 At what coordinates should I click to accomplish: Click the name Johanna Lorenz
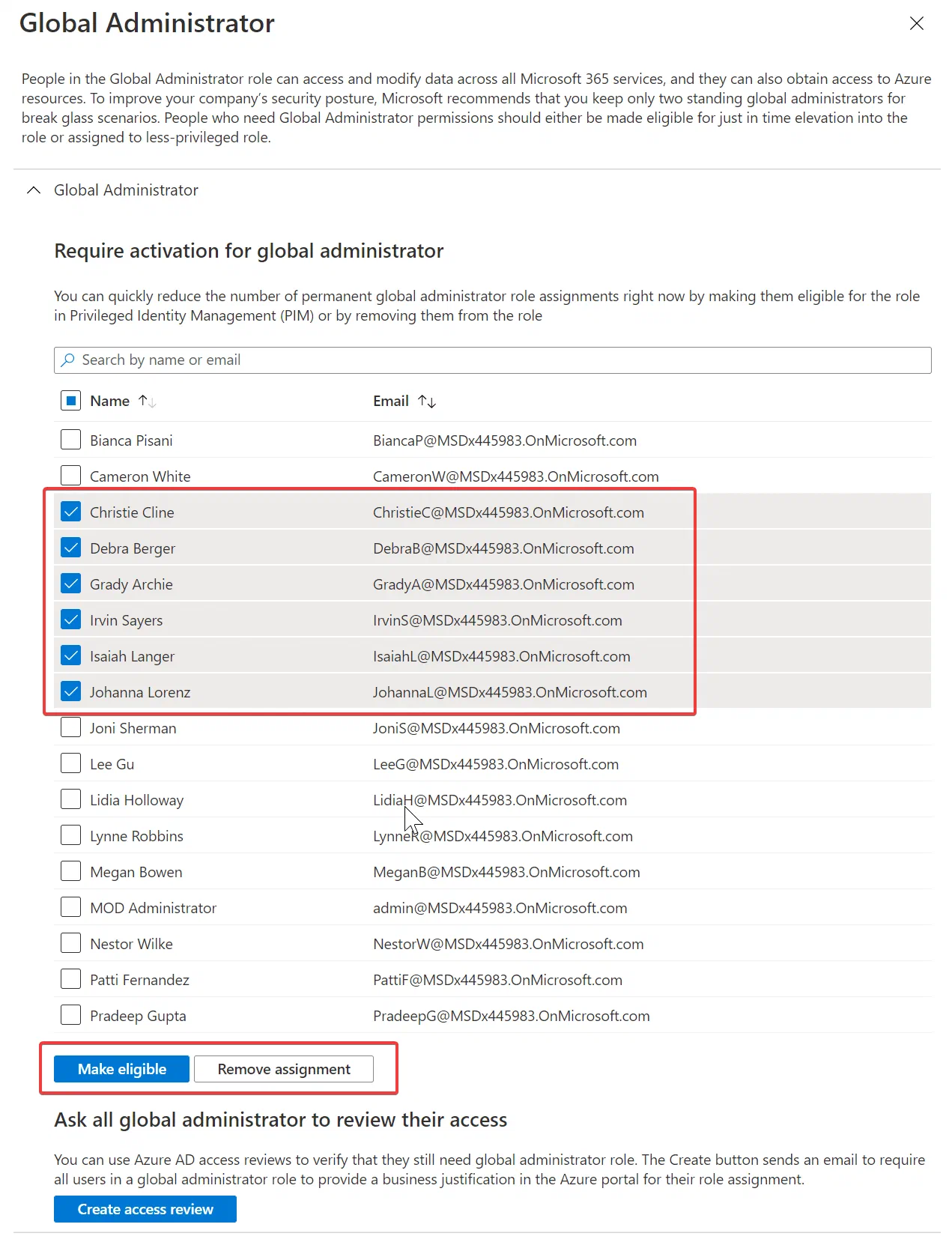[x=140, y=692]
